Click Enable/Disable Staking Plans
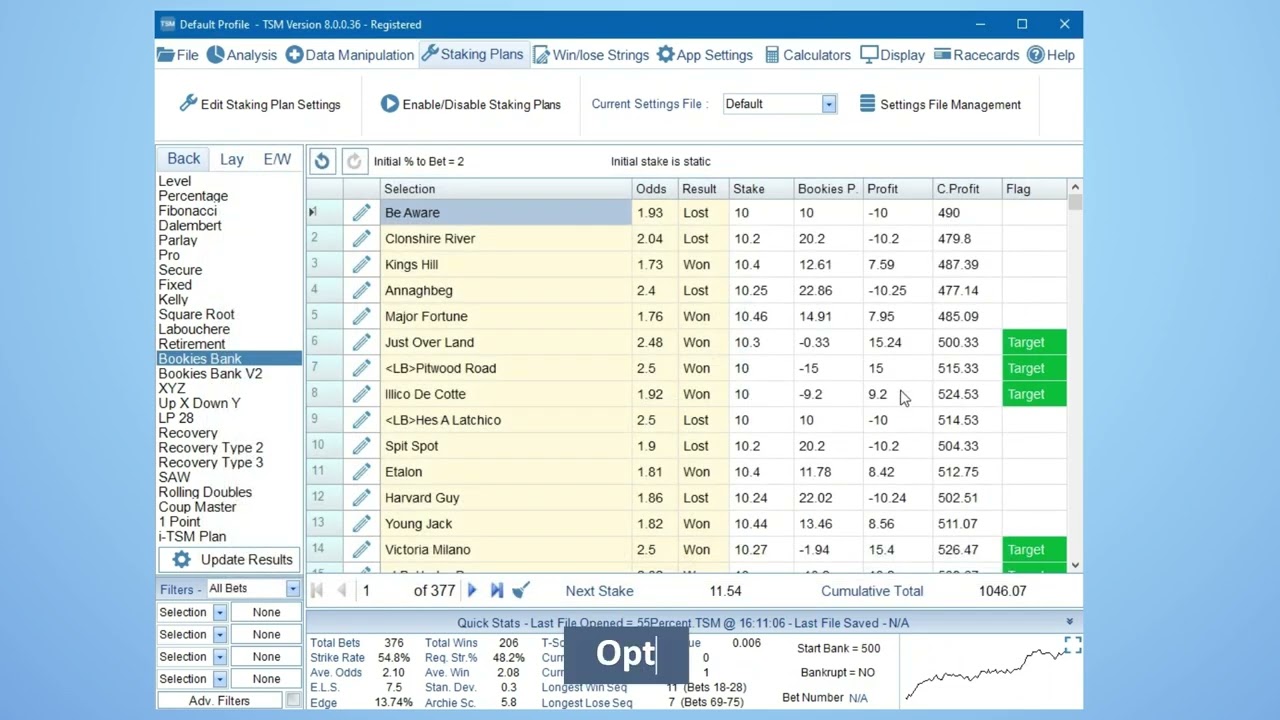The width and height of the screenshot is (1280, 720). click(470, 104)
